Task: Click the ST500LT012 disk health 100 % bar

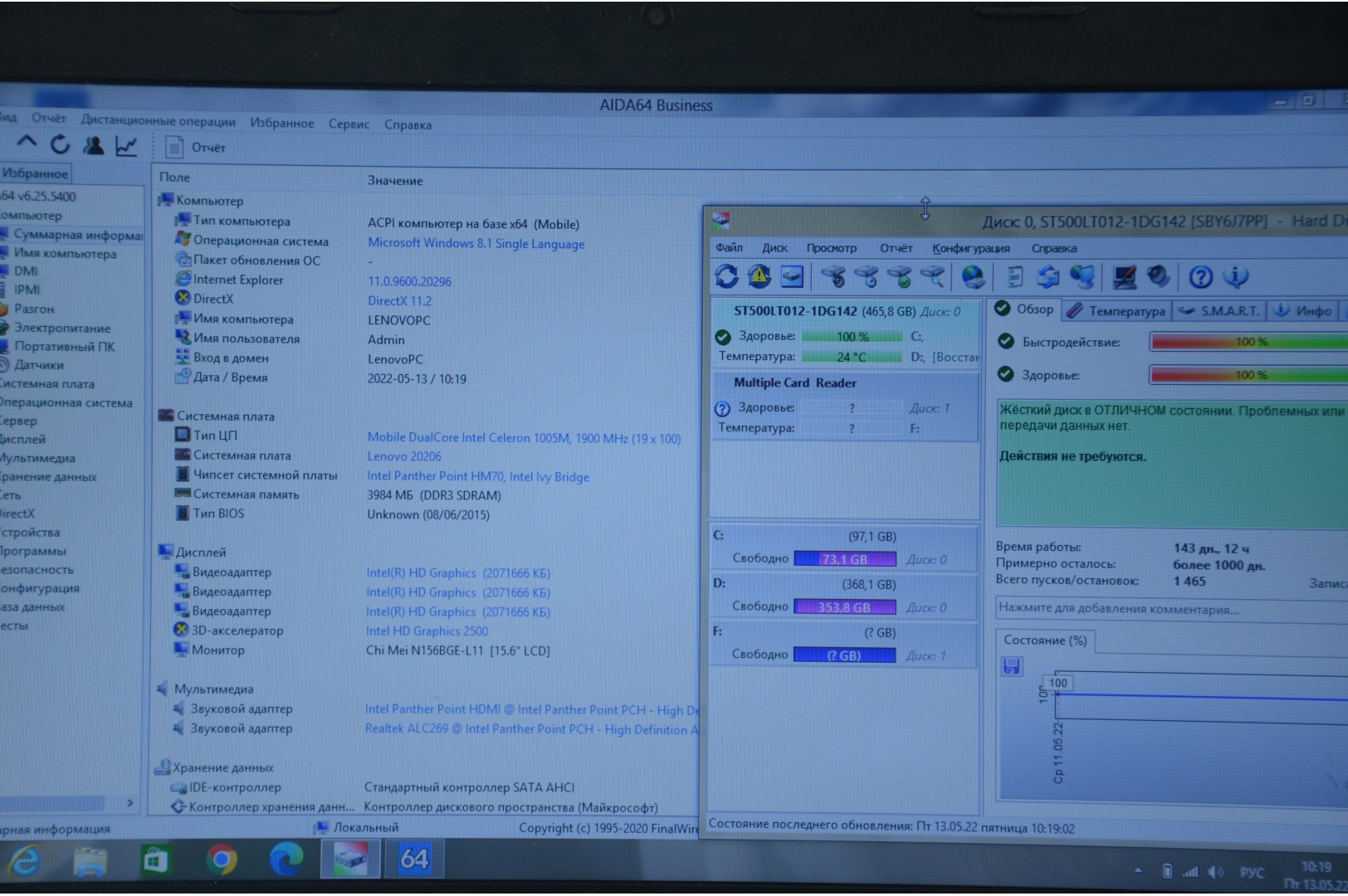Action: click(852, 336)
